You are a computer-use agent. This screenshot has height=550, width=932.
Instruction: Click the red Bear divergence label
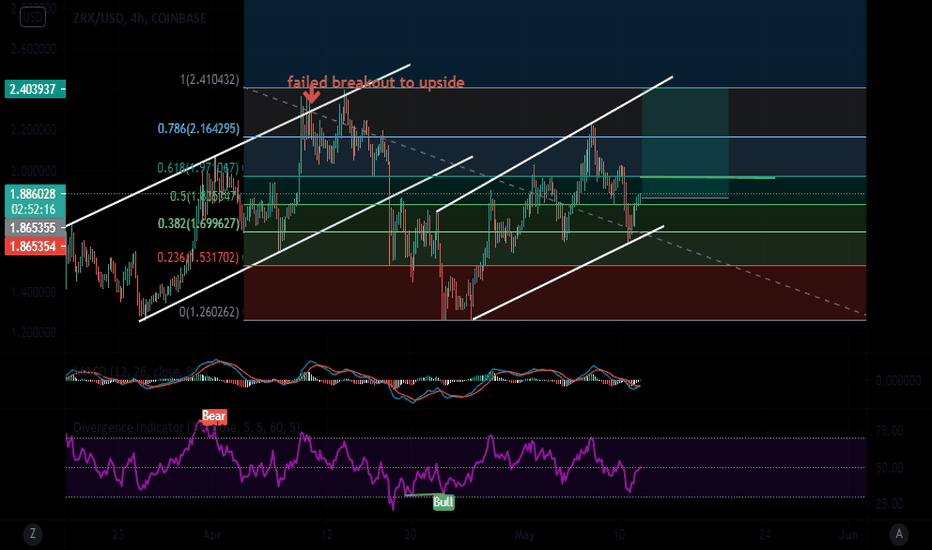pos(214,416)
